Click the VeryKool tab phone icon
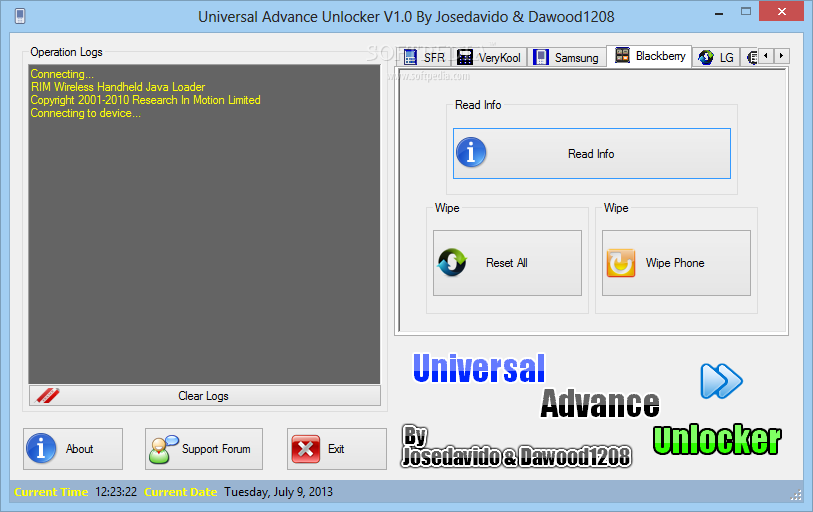The height and width of the screenshot is (512, 813). pos(465,57)
